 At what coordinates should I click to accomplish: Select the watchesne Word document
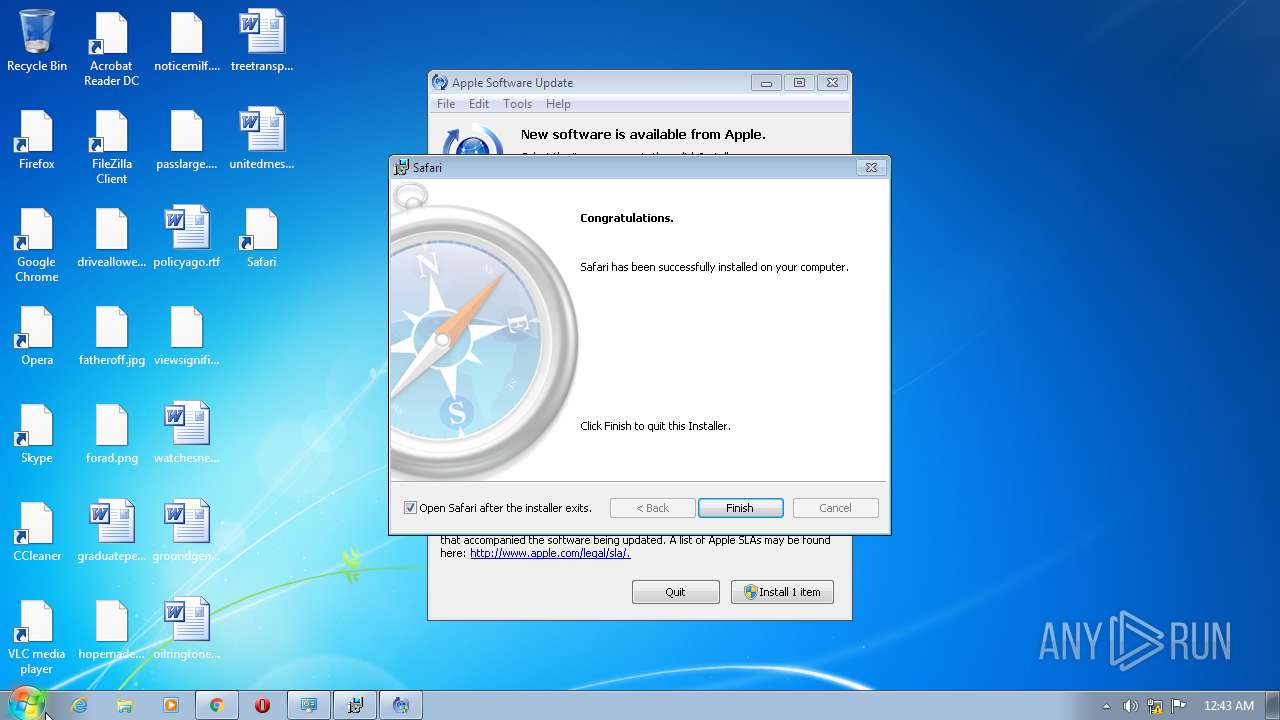(186, 433)
